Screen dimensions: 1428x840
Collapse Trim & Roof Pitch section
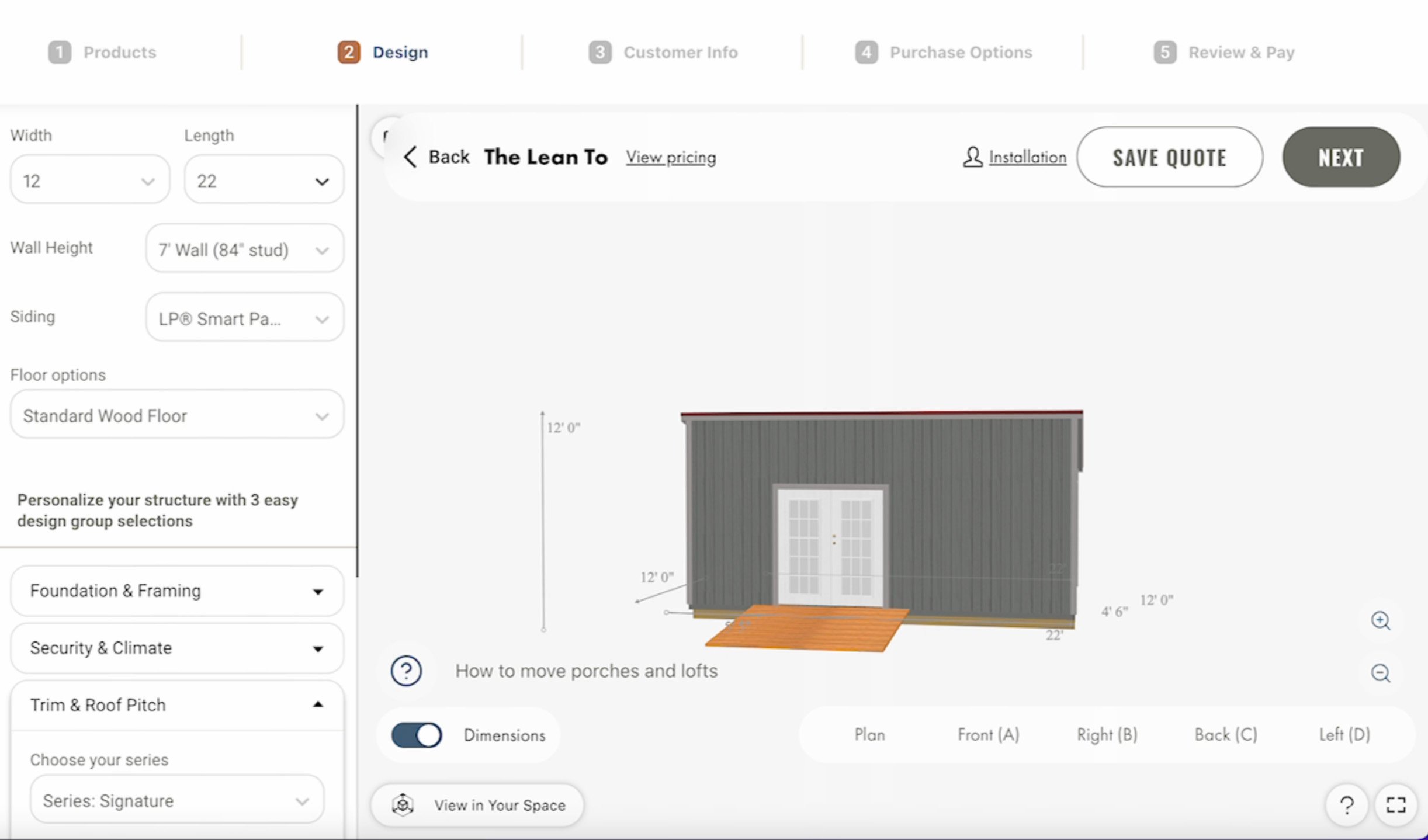176,704
